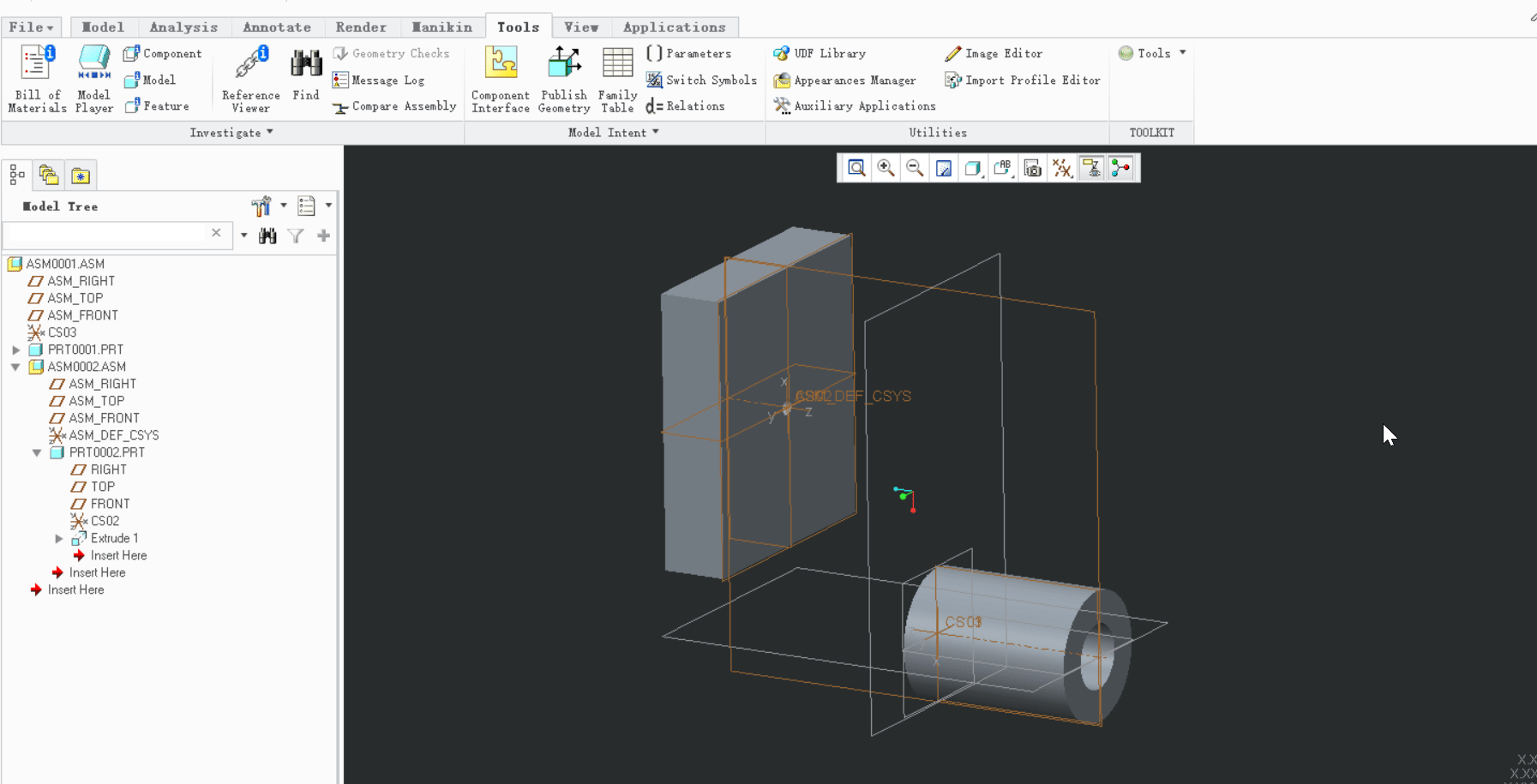Switch to Model ribbon tab
Screen dimensions: 1537x784
tap(103, 27)
